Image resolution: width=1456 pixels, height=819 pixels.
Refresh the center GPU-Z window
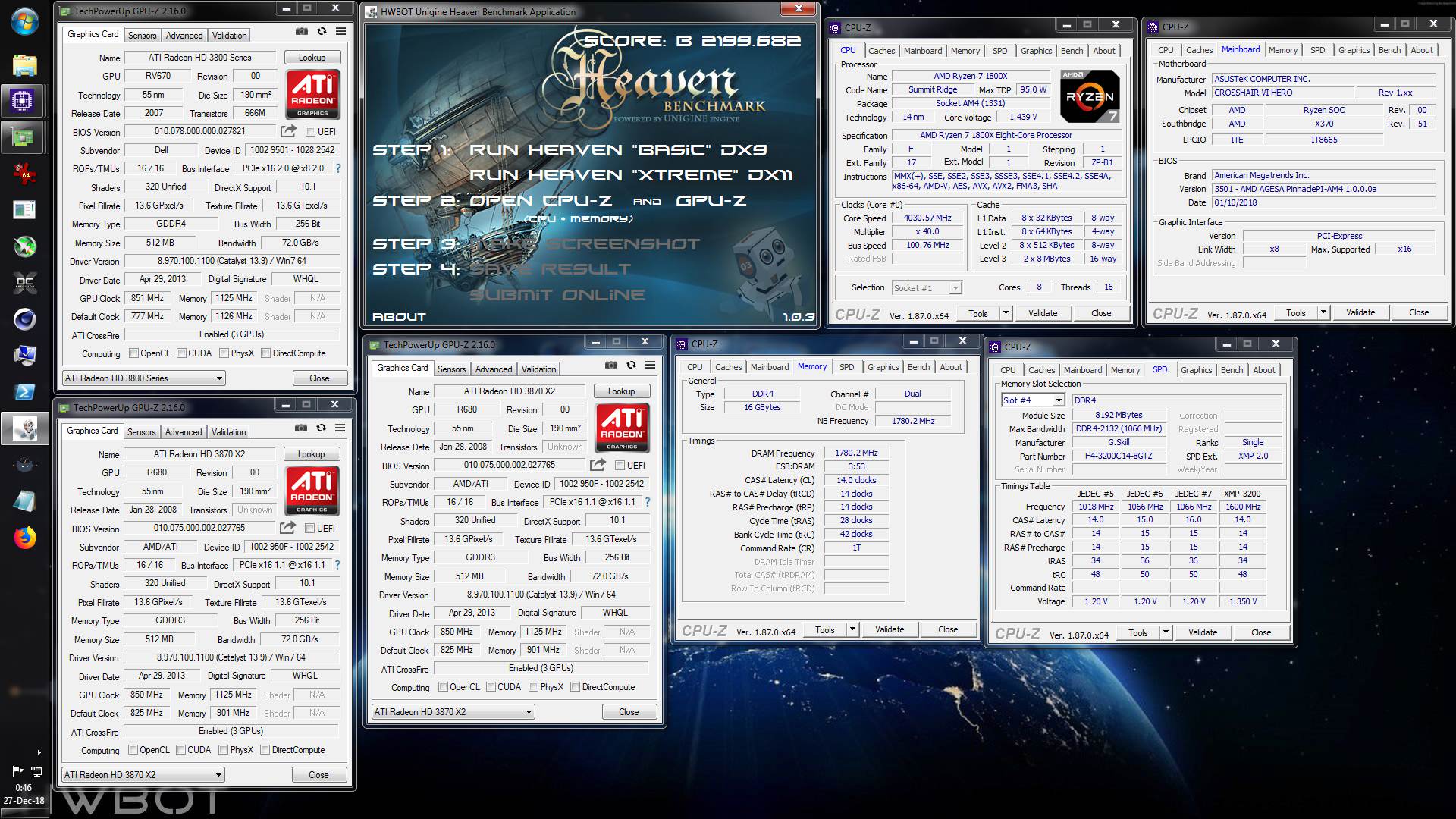point(631,366)
